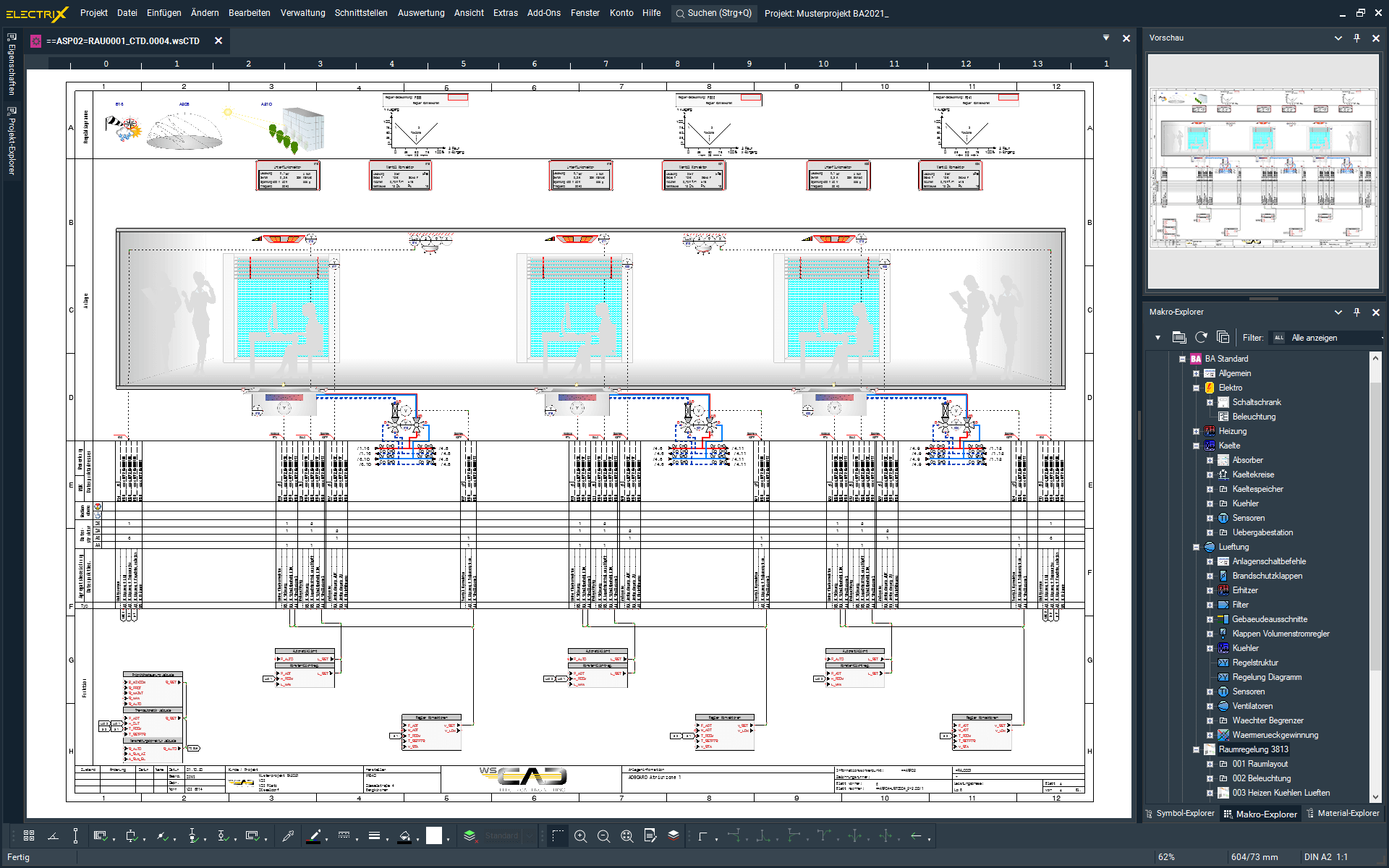
Task: Select the eyedropper tool in bottom toolbar
Action: pos(288,836)
